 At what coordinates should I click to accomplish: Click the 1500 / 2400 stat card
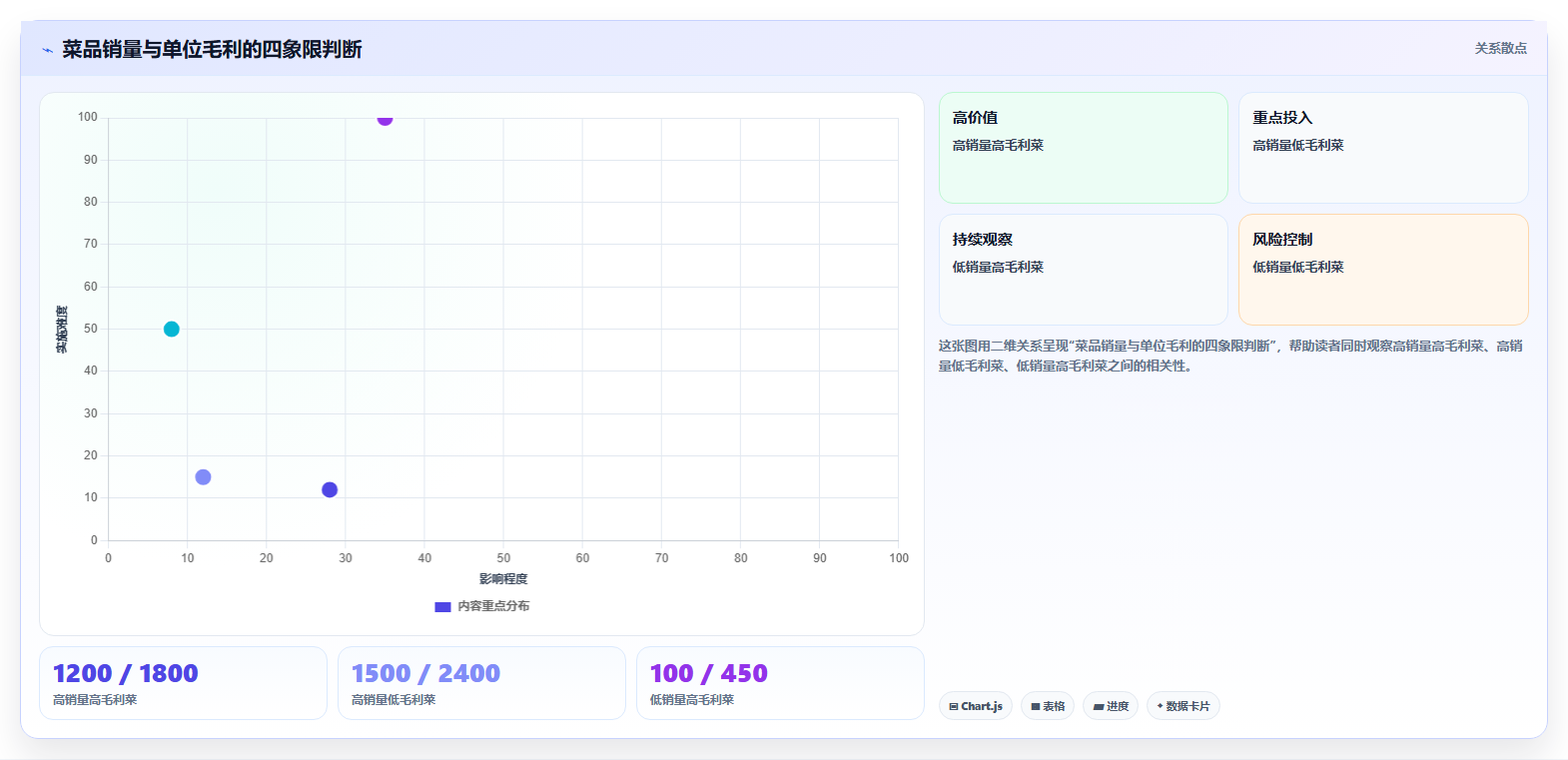pos(481,683)
